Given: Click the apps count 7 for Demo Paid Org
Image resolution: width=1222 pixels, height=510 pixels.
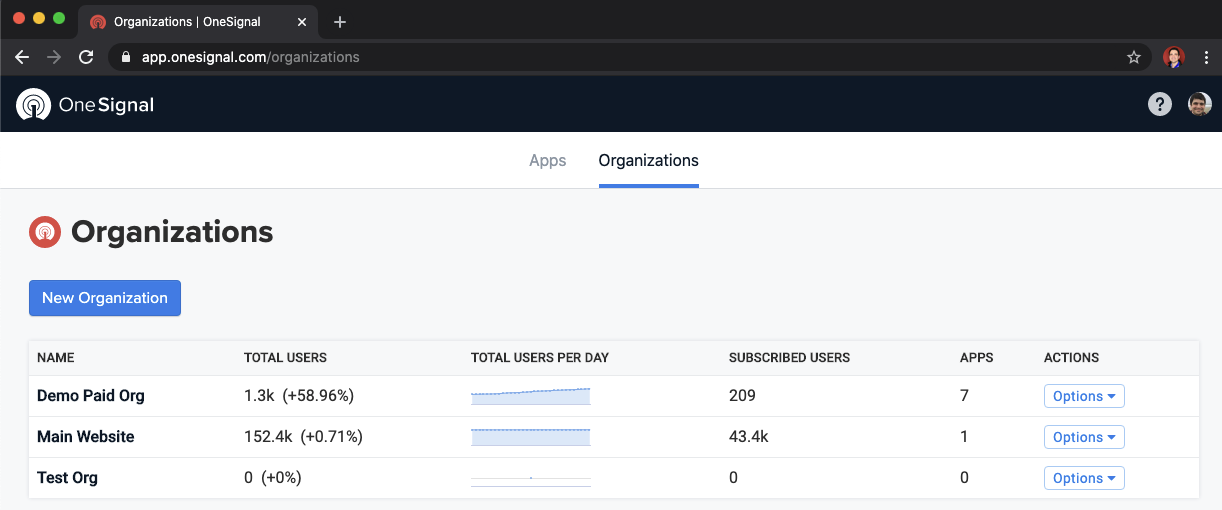Looking at the screenshot, I should coord(965,396).
